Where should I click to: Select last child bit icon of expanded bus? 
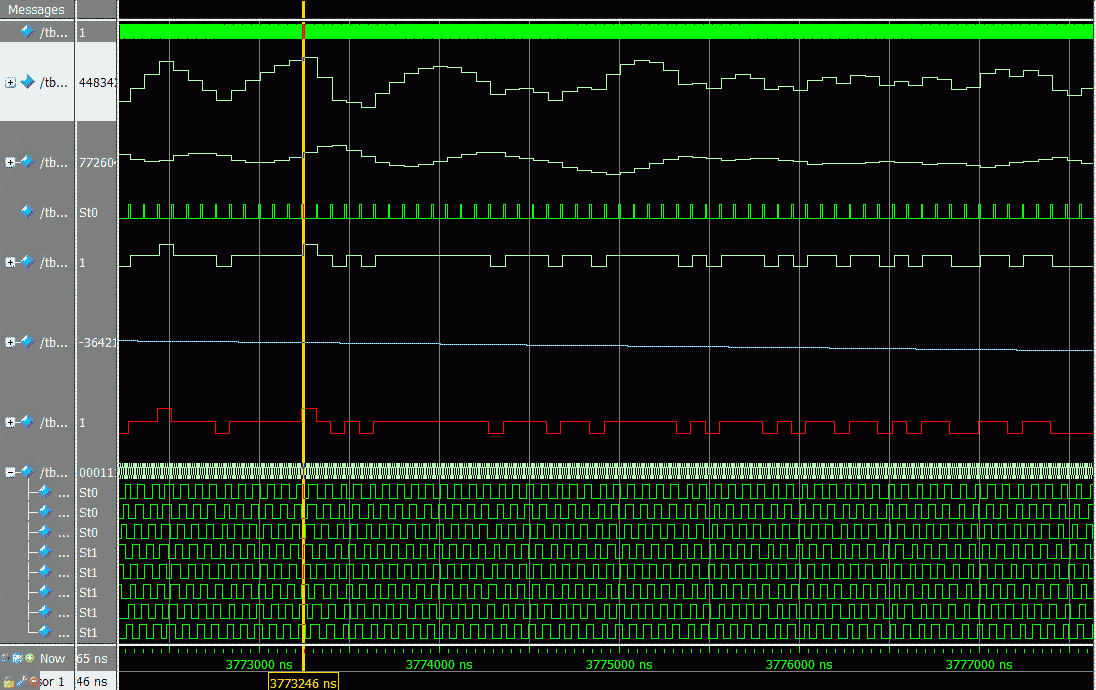tap(45, 632)
